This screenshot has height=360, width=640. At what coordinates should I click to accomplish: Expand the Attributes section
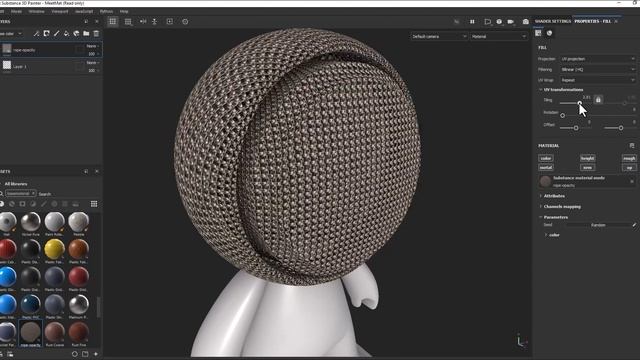click(541, 196)
